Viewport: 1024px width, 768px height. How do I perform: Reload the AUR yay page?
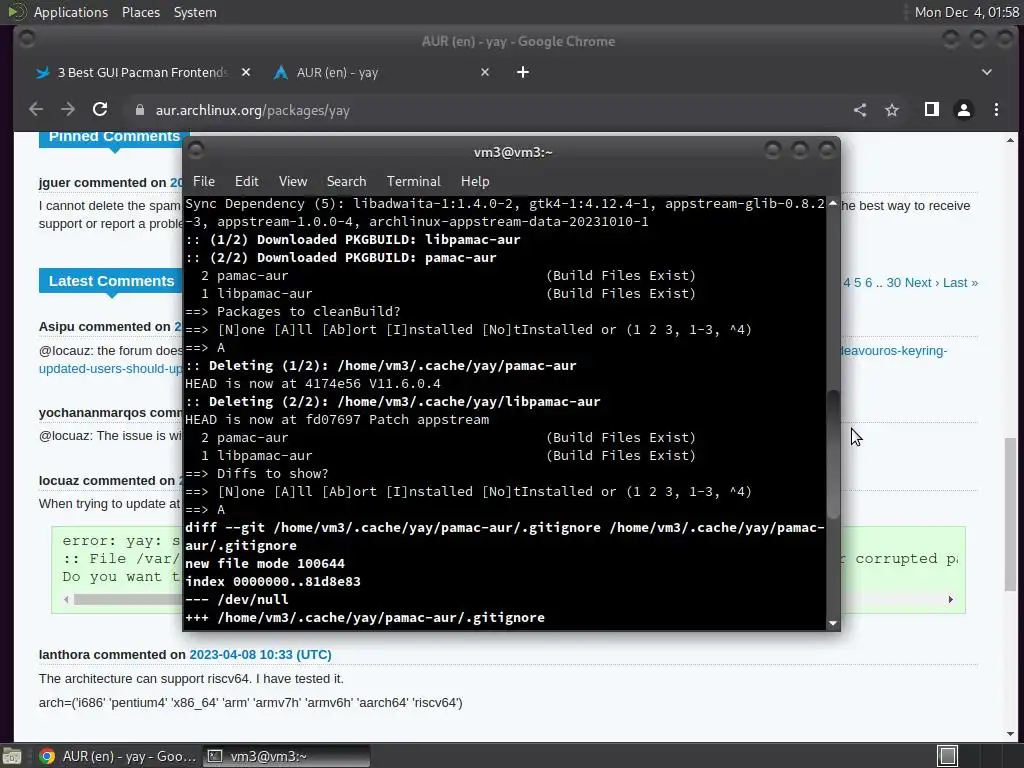[100, 110]
